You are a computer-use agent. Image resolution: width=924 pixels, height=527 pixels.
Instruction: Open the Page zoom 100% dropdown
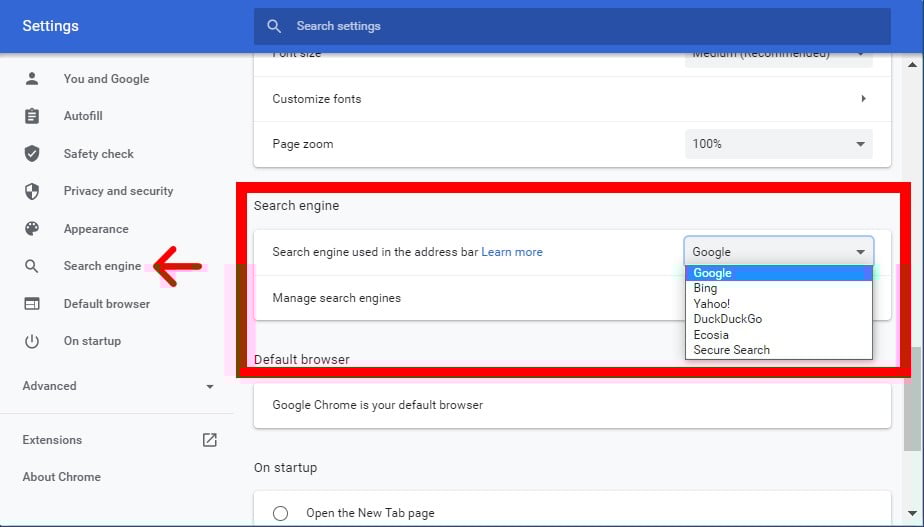(x=778, y=144)
